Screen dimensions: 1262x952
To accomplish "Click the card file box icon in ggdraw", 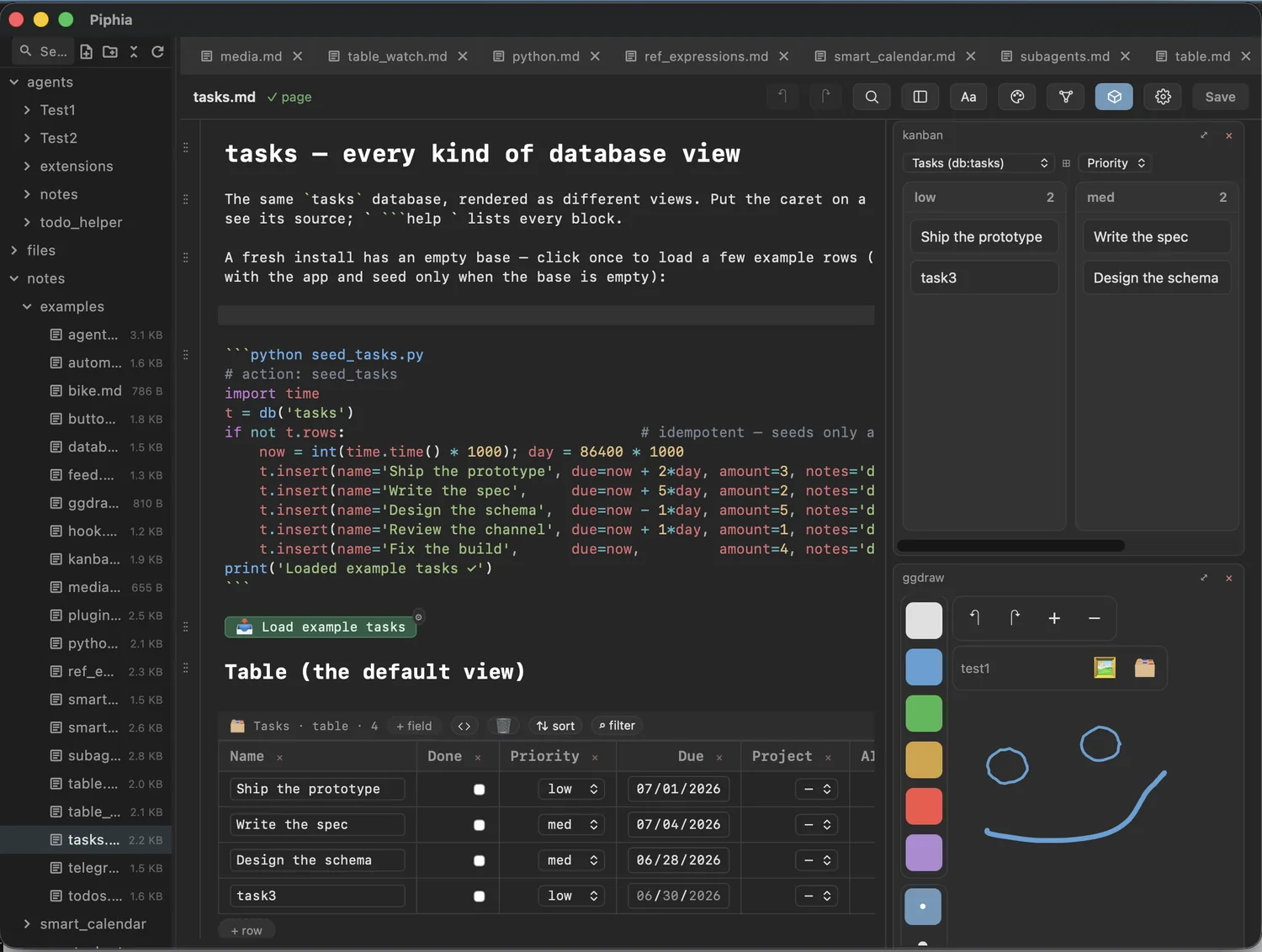I will click(x=1144, y=668).
